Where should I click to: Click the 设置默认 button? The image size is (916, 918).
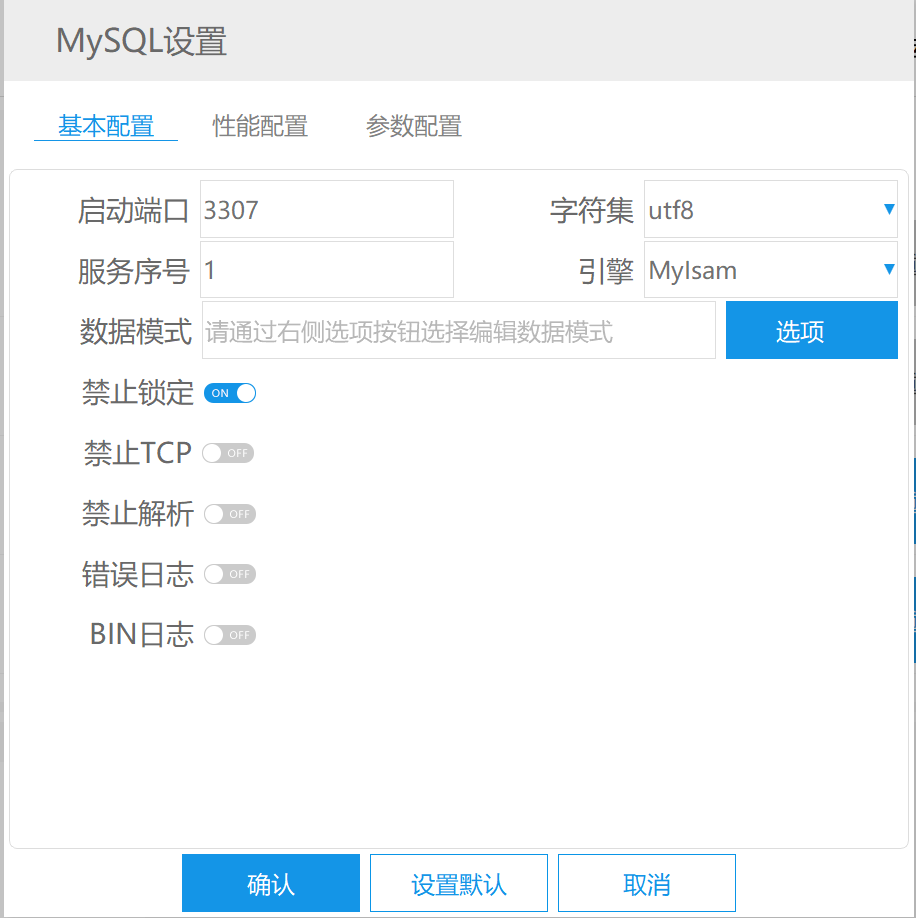(459, 883)
